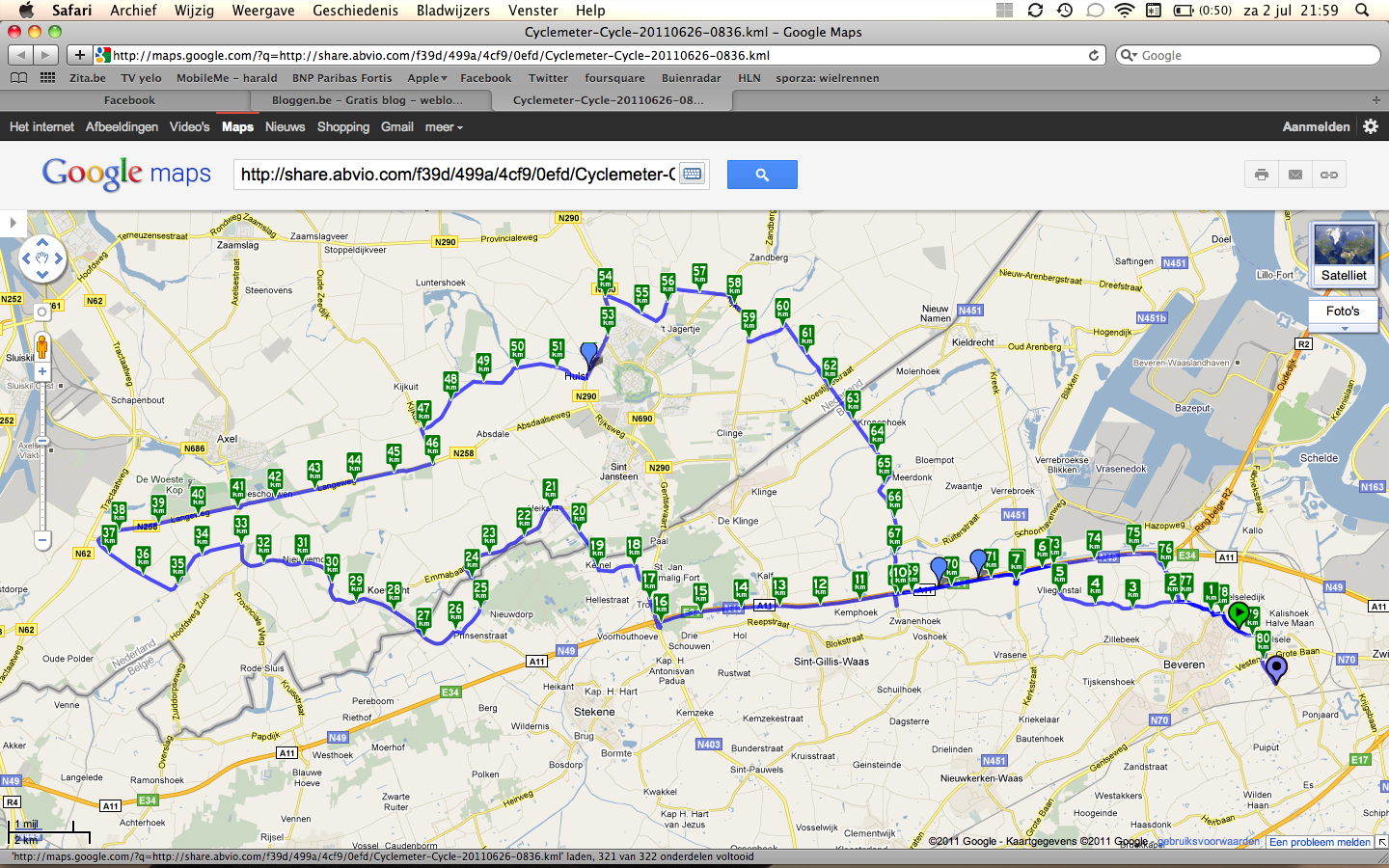Pan the map up with the arrow
The height and width of the screenshot is (868, 1389).
pyautogui.click(x=41, y=242)
